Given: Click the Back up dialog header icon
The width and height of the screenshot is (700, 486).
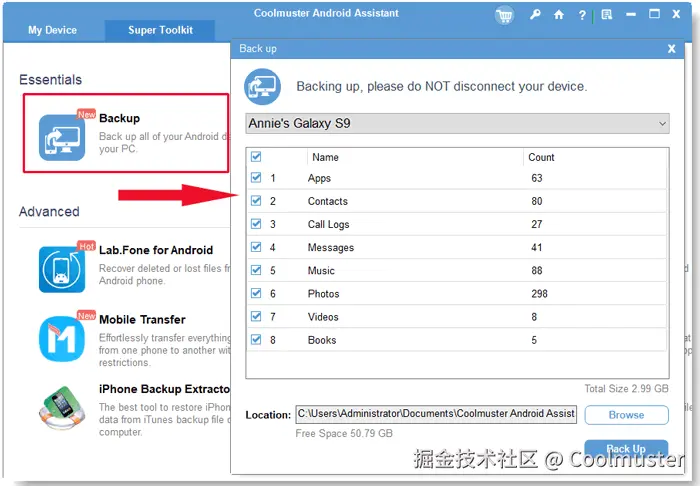Looking at the screenshot, I should [262, 87].
